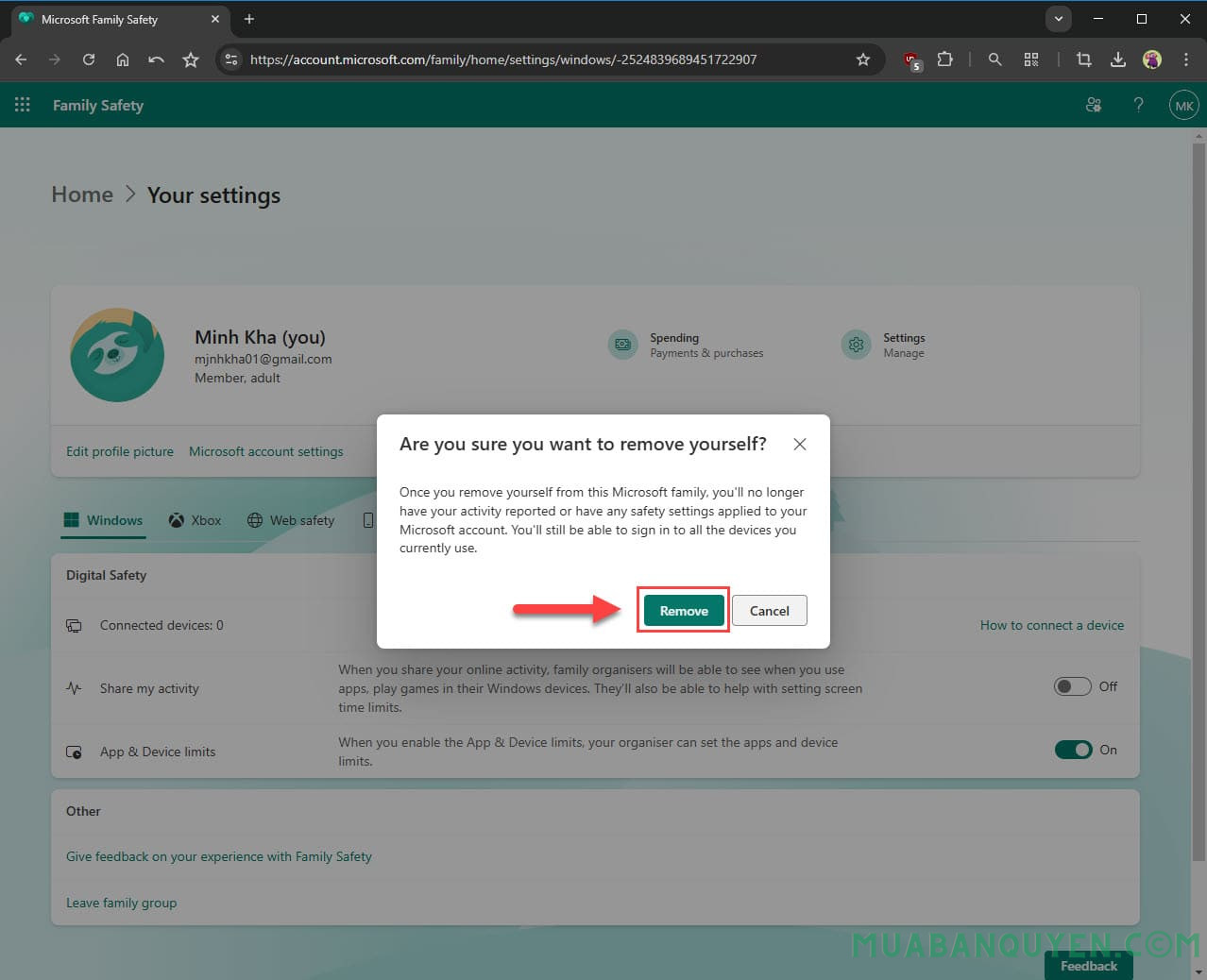Image resolution: width=1207 pixels, height=980 pixels.
Task: Bookmark this page with the address bar star
Action: coord(863,59)
